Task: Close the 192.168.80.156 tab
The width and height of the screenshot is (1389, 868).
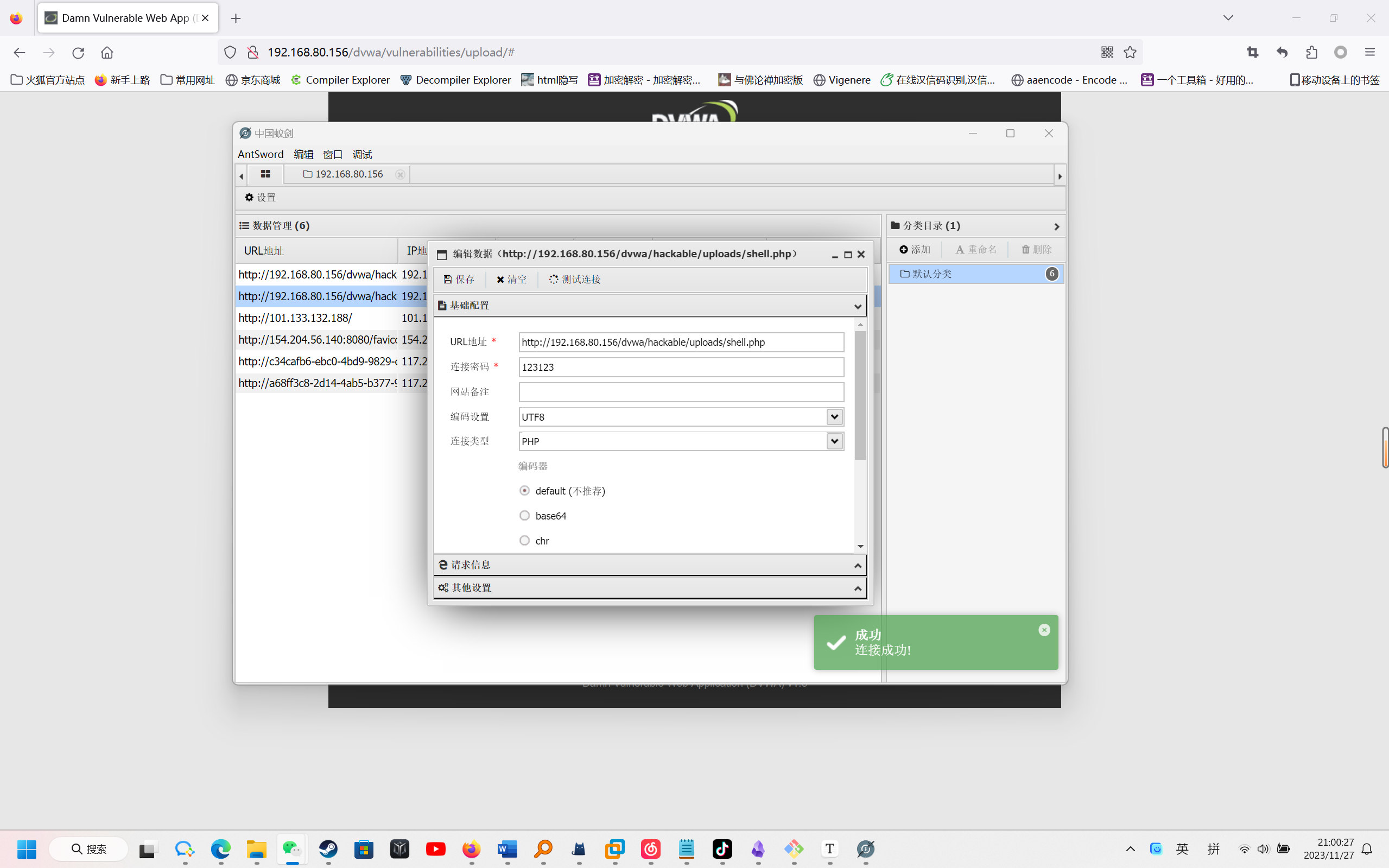Action: (400, 174)
